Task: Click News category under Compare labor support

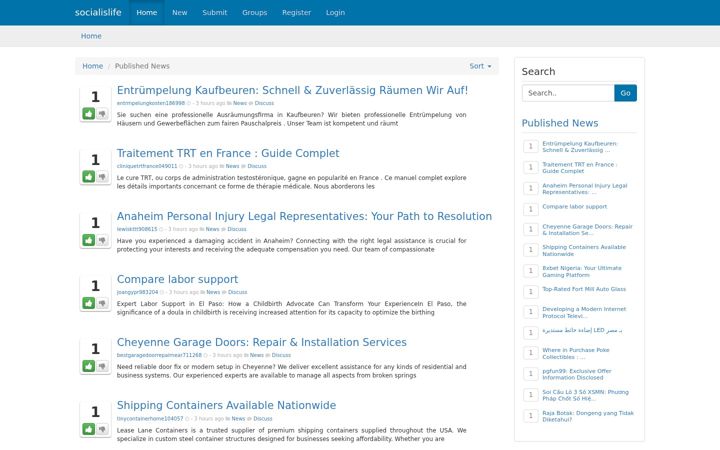Action: click(213, 292)
